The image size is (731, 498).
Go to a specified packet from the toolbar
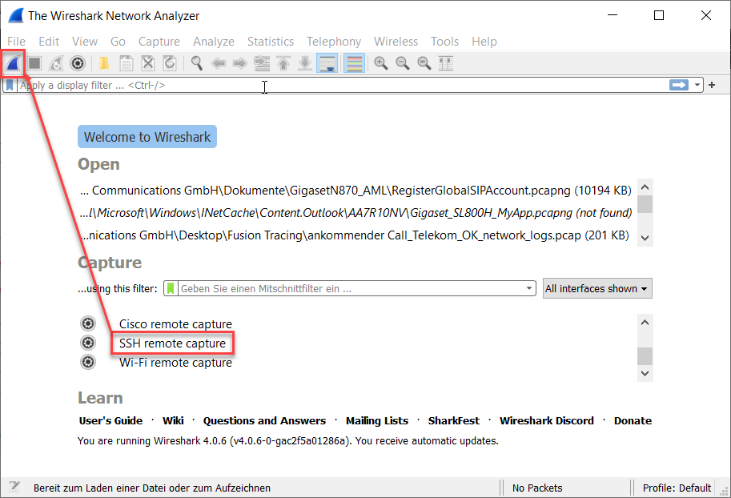point(262,63)
